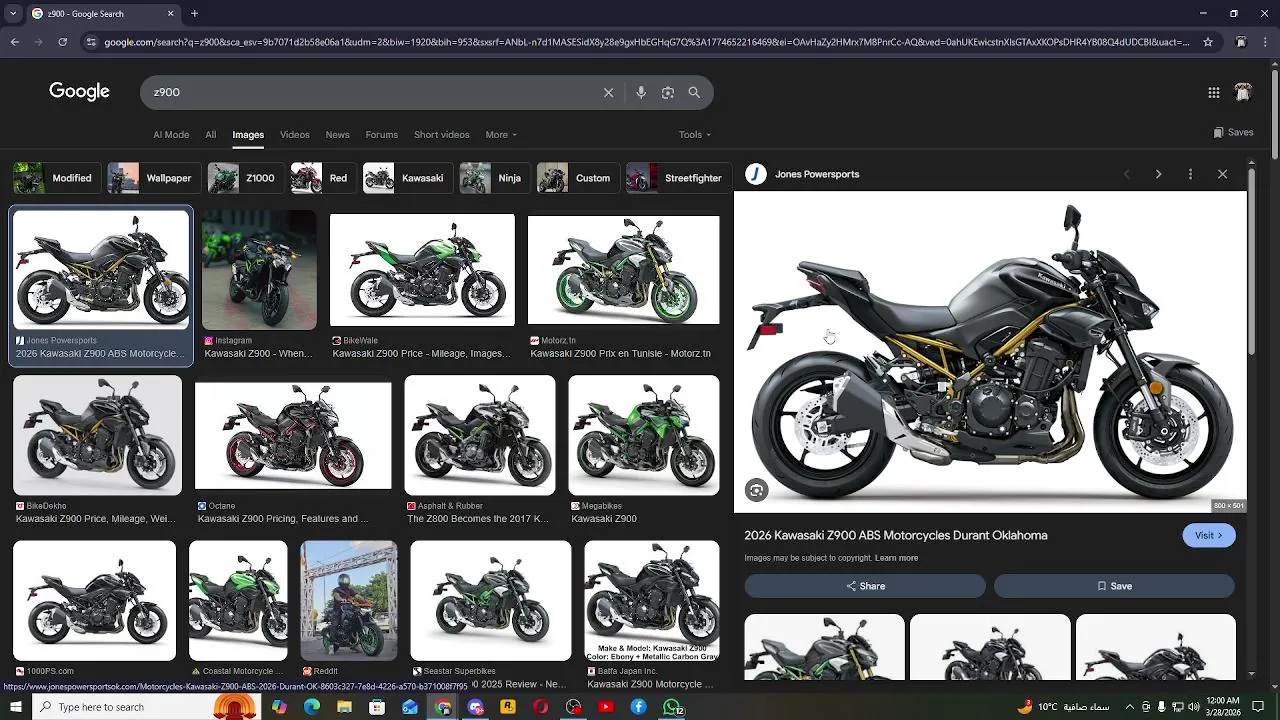The image size is (1280, 720).
Task: Filter images by Ninja chip
Action: tap(493, 178)
